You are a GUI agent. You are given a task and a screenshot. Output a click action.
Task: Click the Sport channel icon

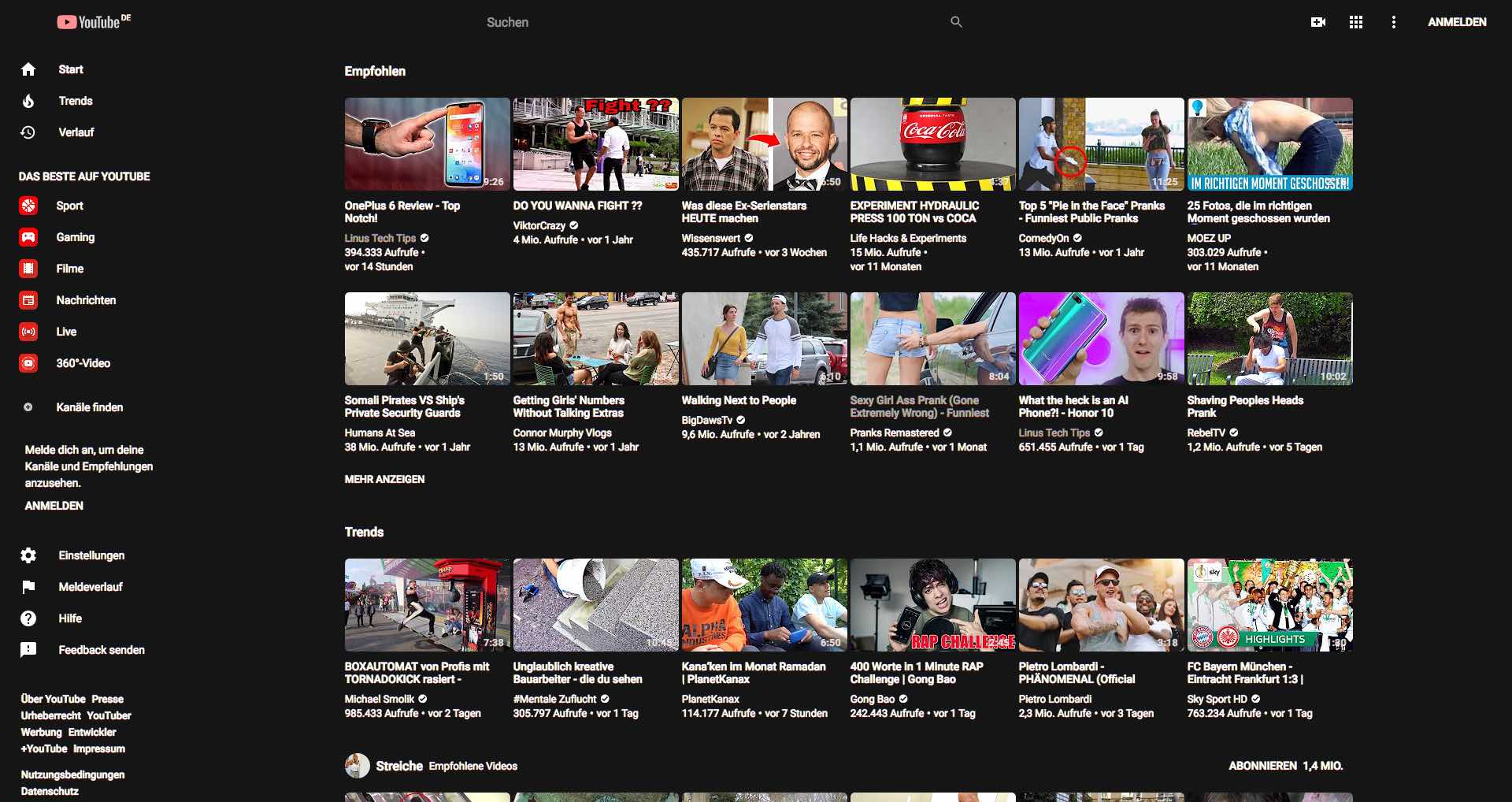(28, 206)
